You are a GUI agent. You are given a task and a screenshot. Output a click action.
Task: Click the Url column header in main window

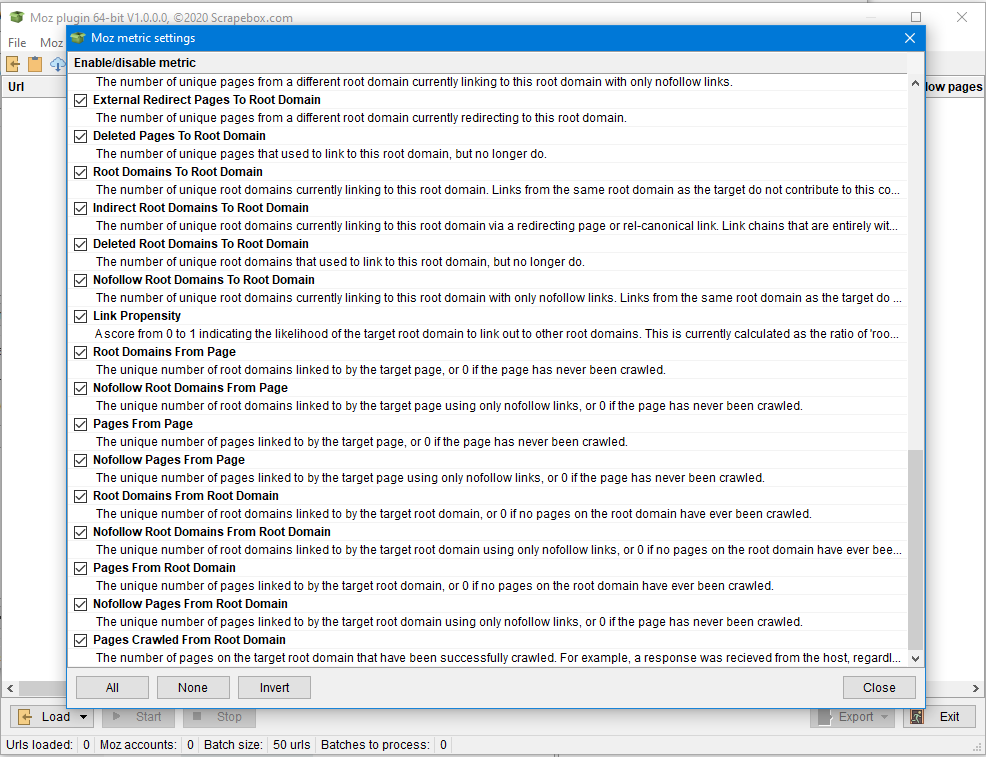pyautogui.click(x=35, y=87)
